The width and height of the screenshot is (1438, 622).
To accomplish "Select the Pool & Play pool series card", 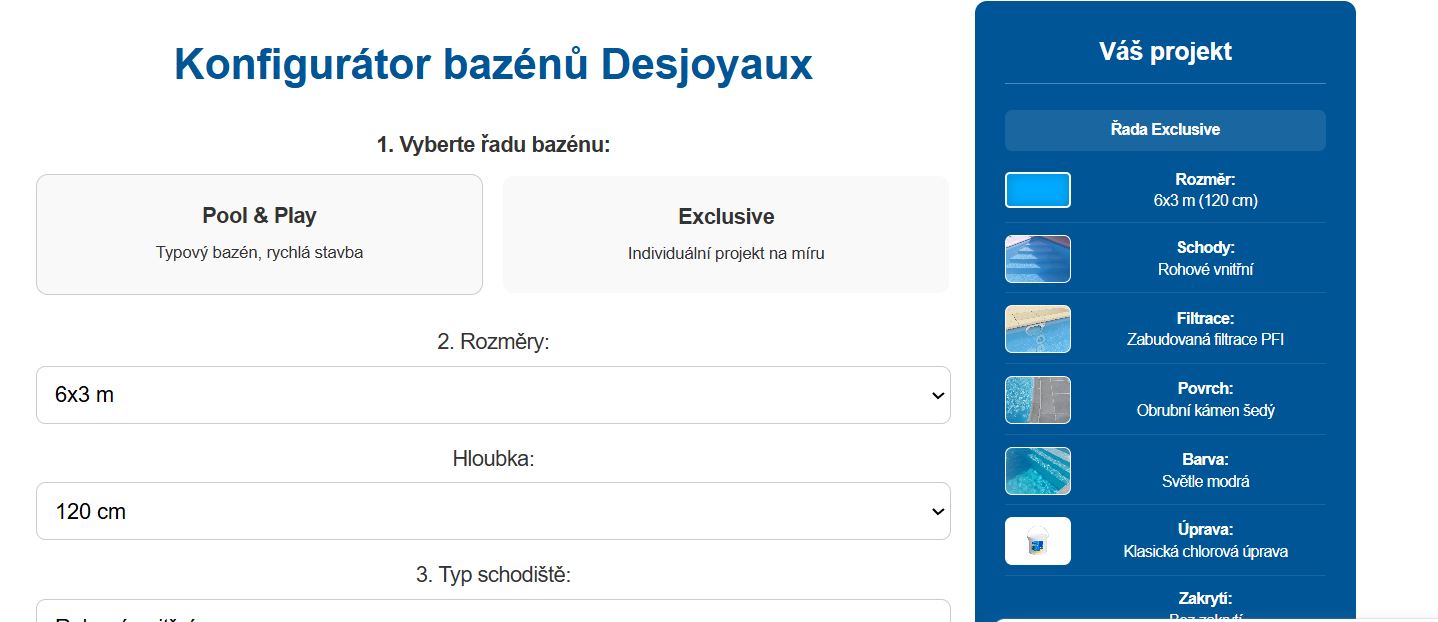I will (x=259, y=235).
